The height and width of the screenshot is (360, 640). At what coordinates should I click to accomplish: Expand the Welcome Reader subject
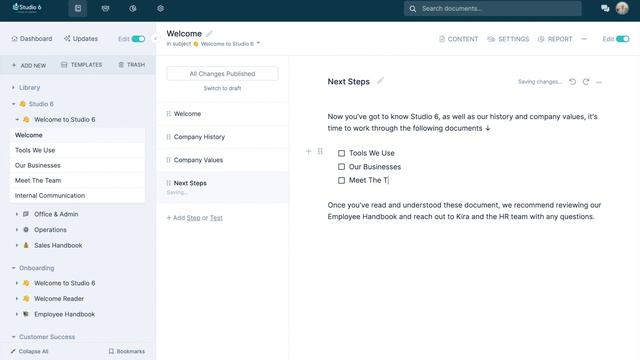17,299
